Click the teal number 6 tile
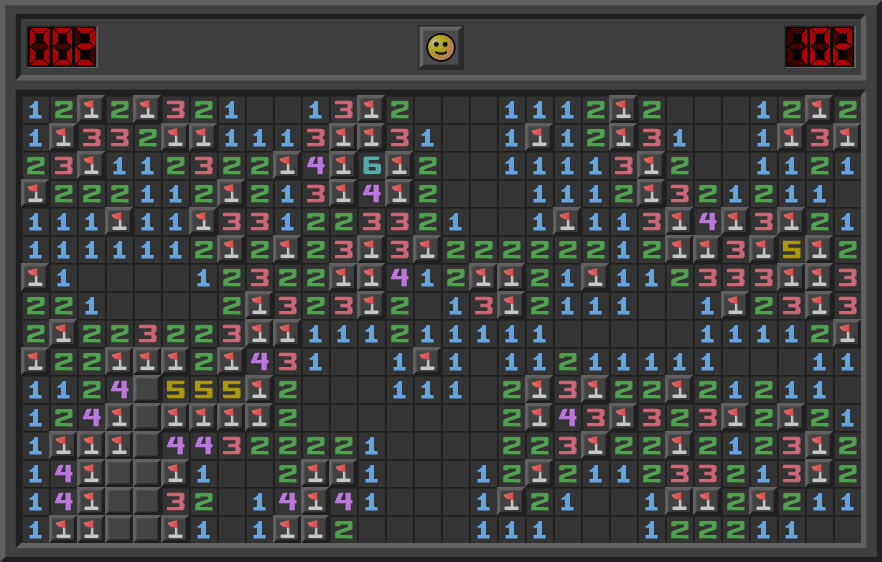 click(372, 165)
